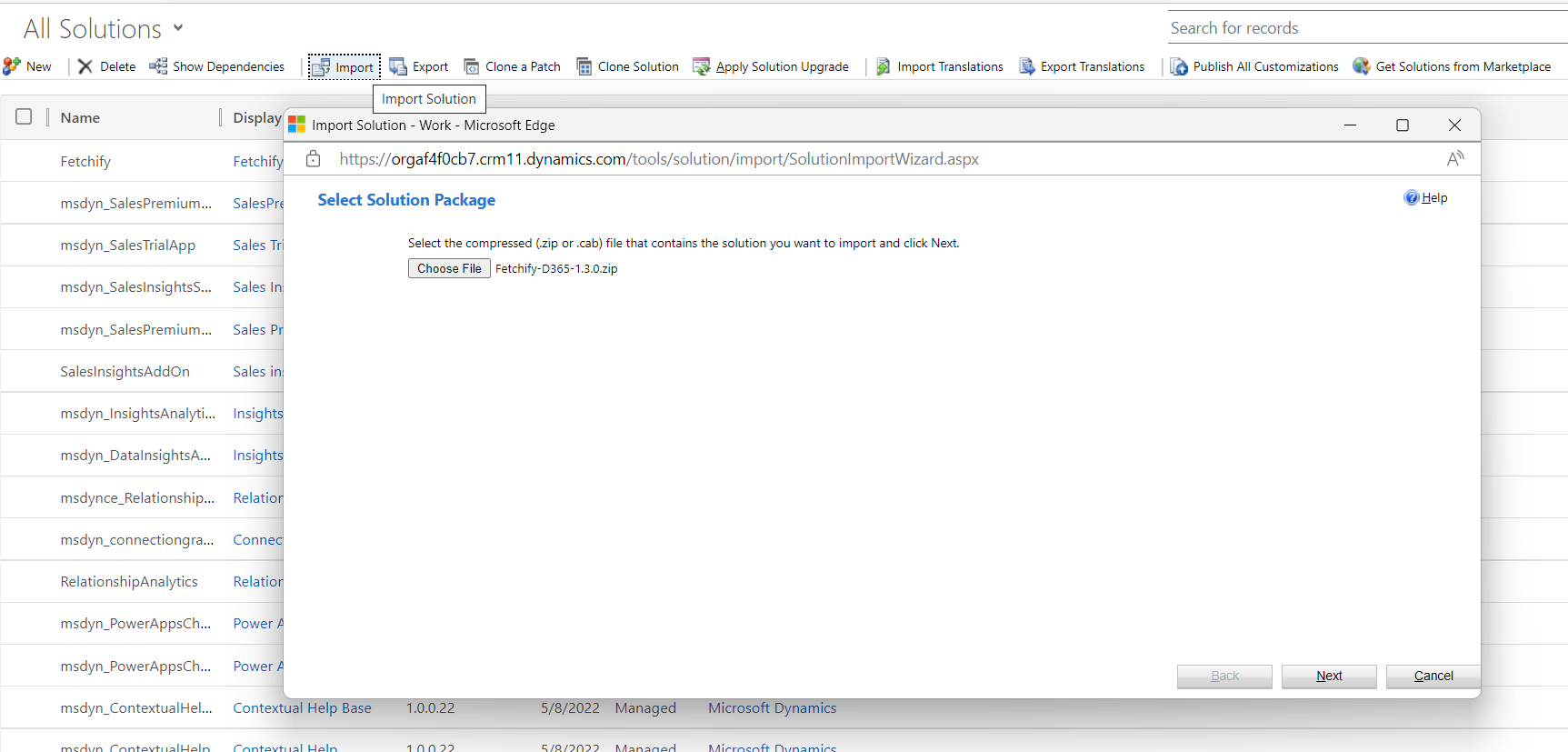1568x752 pixels.
Task: Click Clone a Patch toolbar label
Action: (523, 66)
